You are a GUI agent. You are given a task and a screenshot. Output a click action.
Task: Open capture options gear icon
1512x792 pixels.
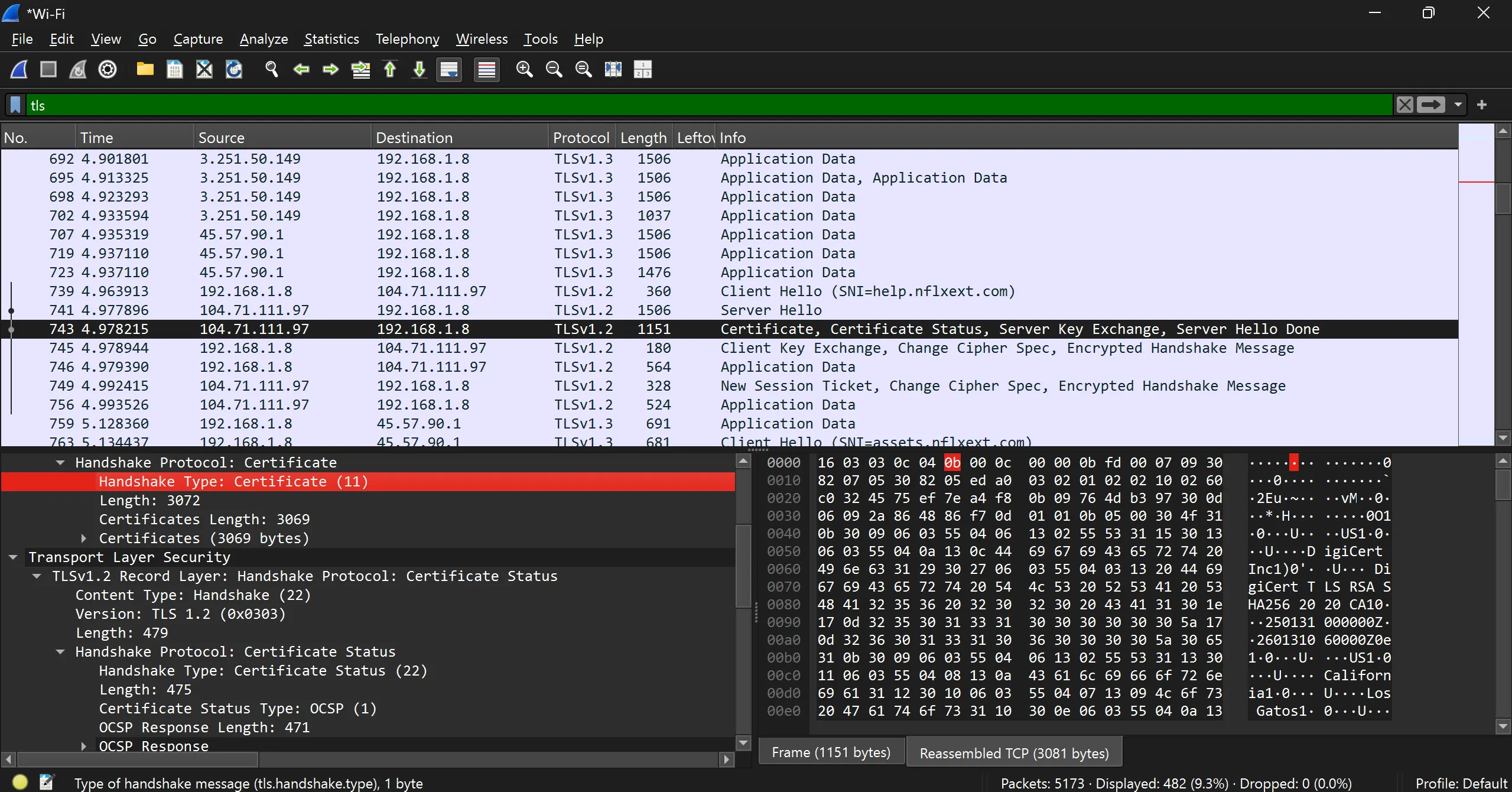tap(108, 70)
